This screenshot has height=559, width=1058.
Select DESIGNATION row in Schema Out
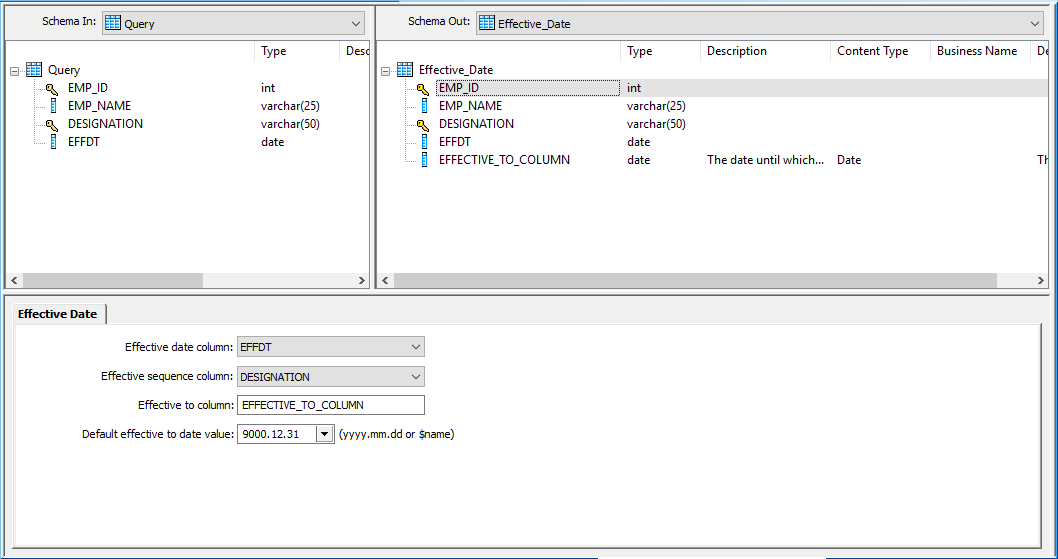[712, 124]
